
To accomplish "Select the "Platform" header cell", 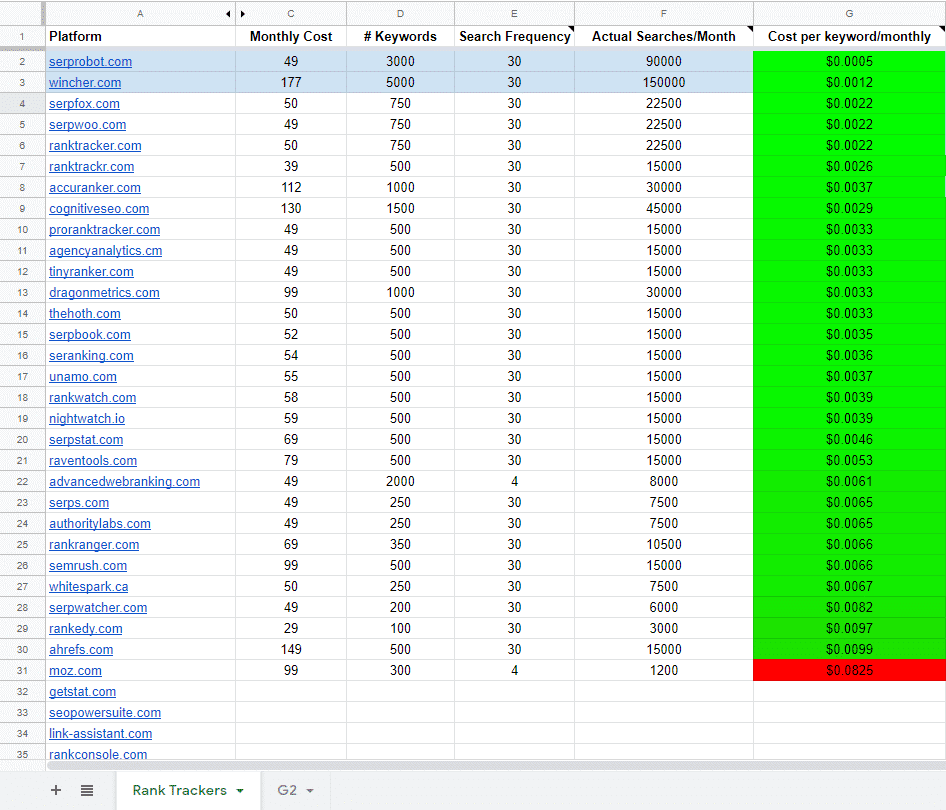I will click(141, 37).
